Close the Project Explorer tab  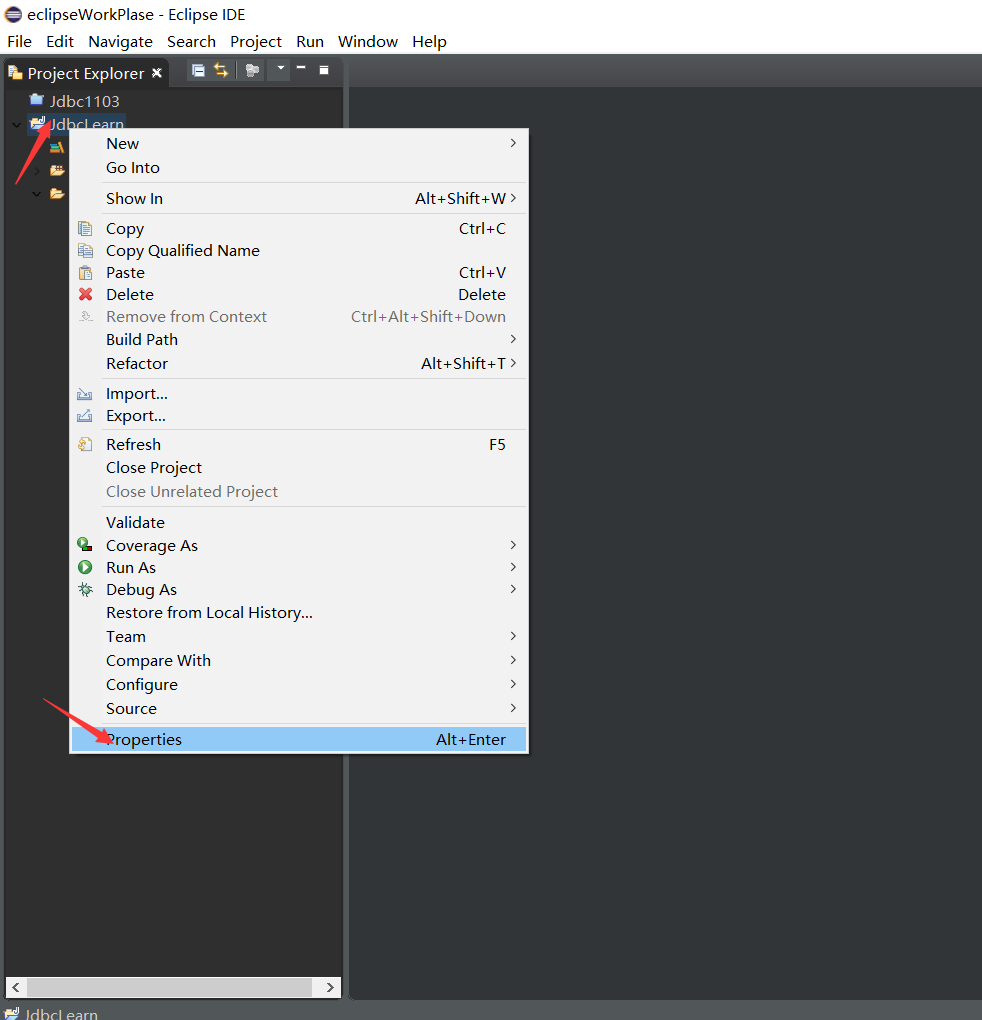point(157,73)
